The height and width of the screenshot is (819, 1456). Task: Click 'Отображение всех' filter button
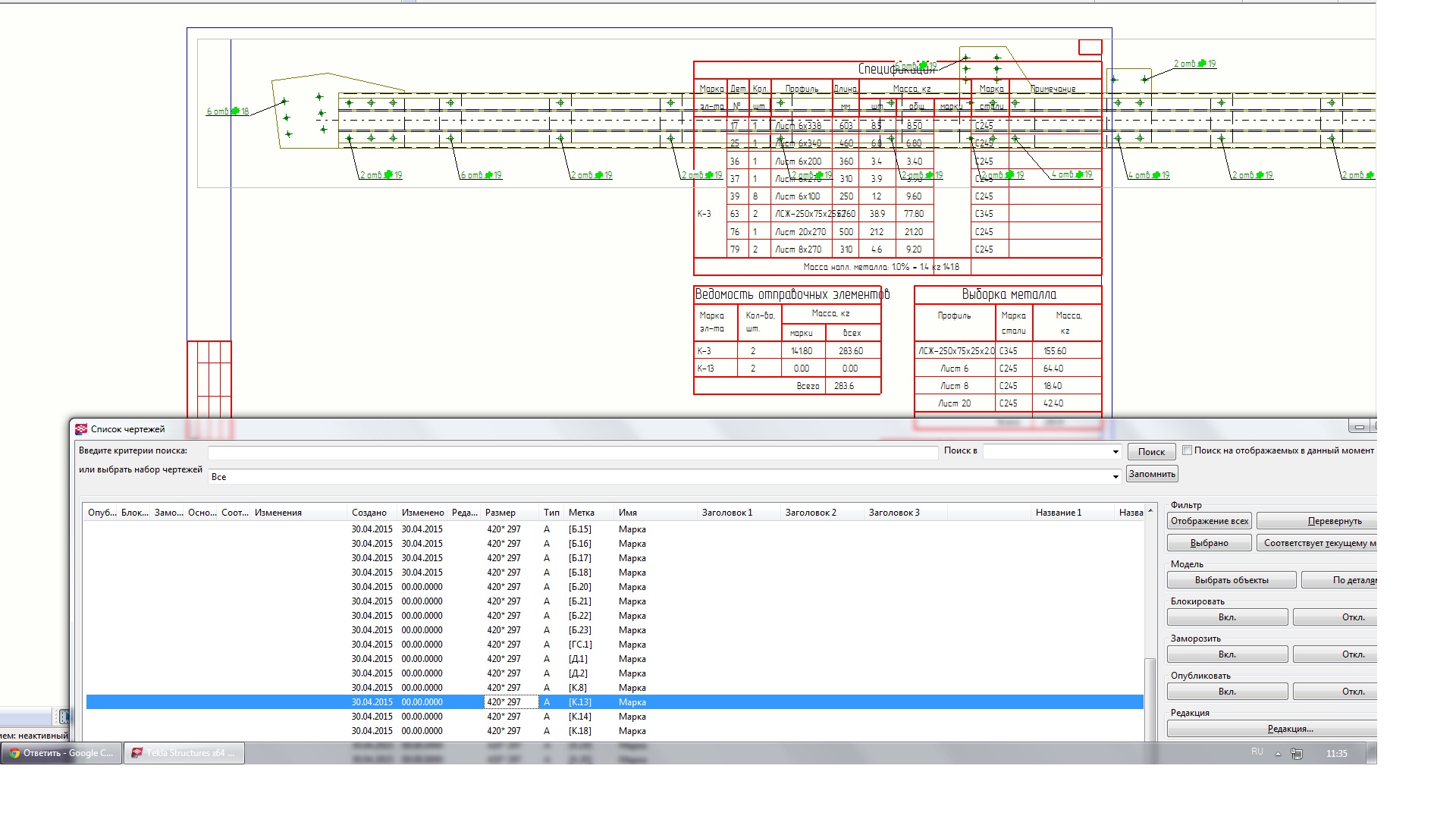tap(1209, 521)
